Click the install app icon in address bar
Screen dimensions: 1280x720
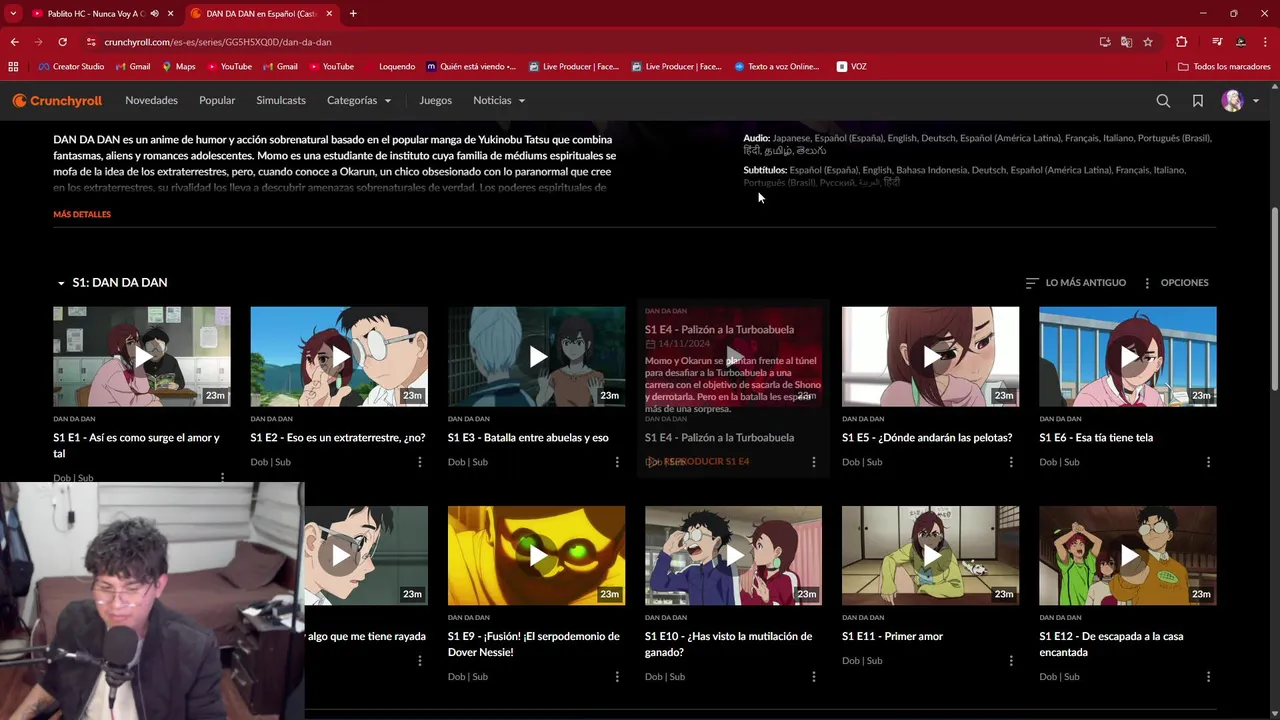pos(1105,42)
